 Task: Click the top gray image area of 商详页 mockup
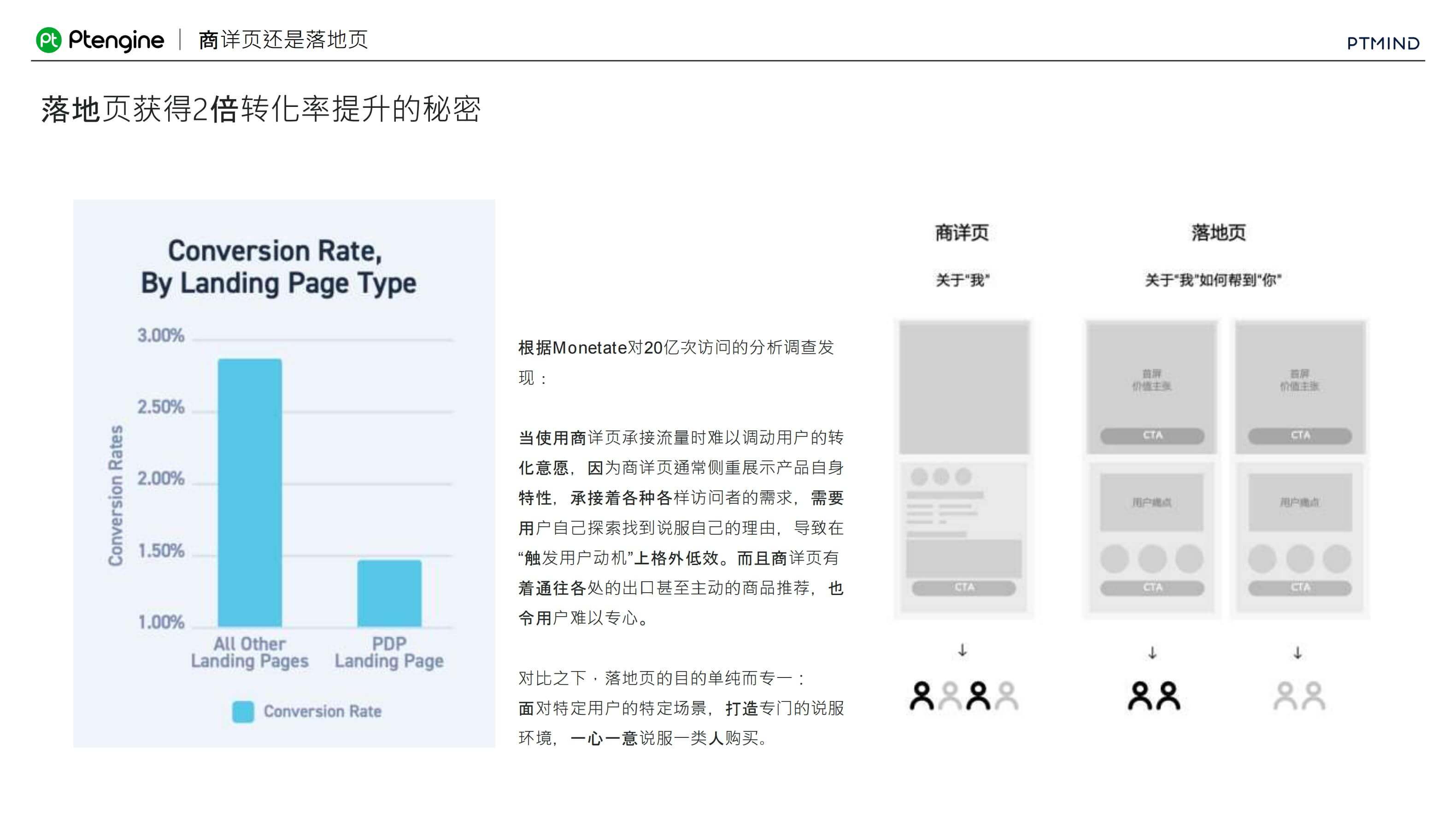964,388
